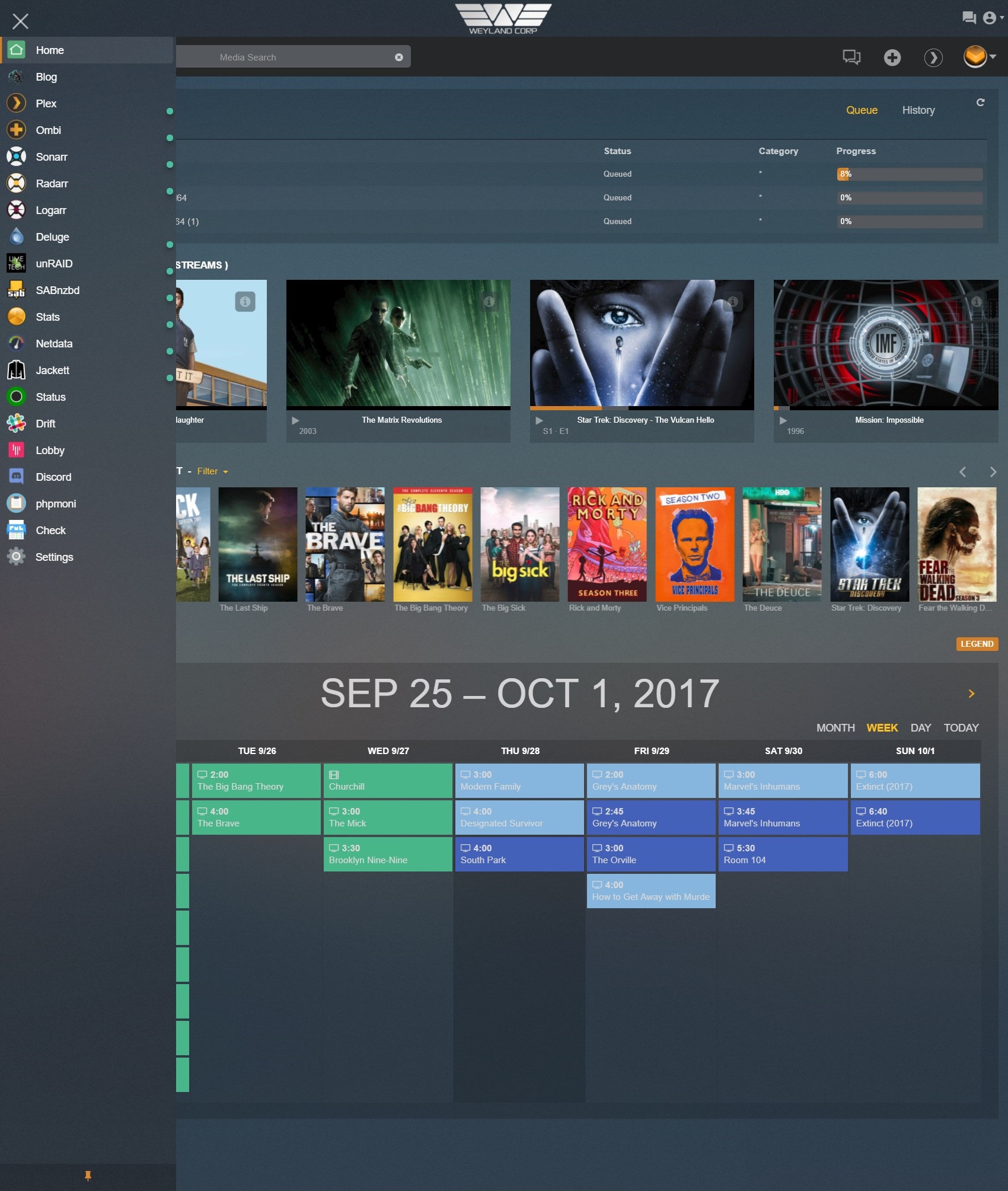Open the Churchill calendar event
The image size is (1008, 1191).
(388, 781)
